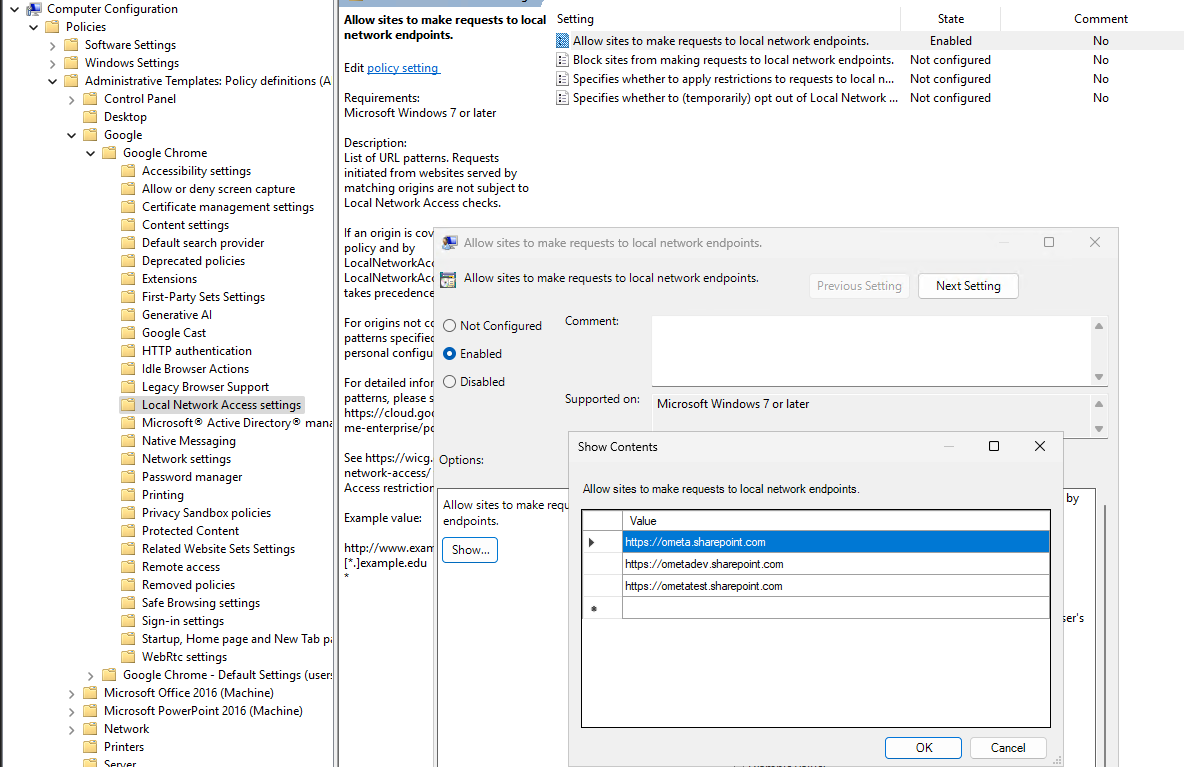Image resolution: width=1184 pixels, height=767 pixels.
Task: Expand Microsoft Office 2016 (Machine) node
Action: click(71, 693)
